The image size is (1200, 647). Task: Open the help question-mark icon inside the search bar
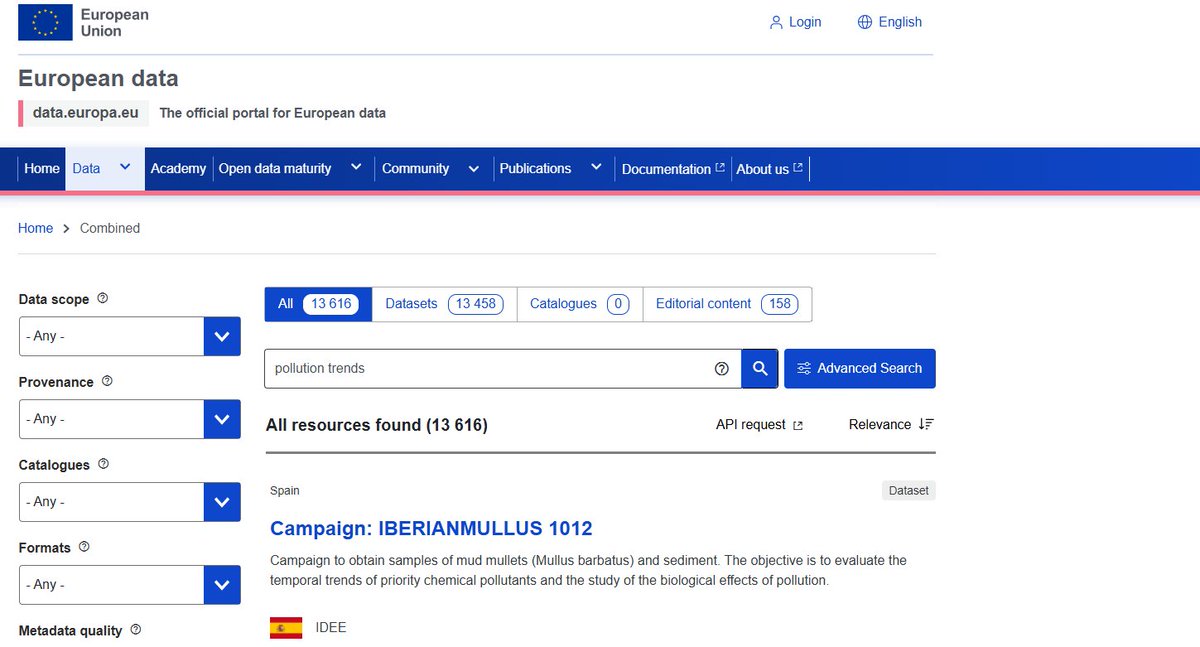click(722, 368)
